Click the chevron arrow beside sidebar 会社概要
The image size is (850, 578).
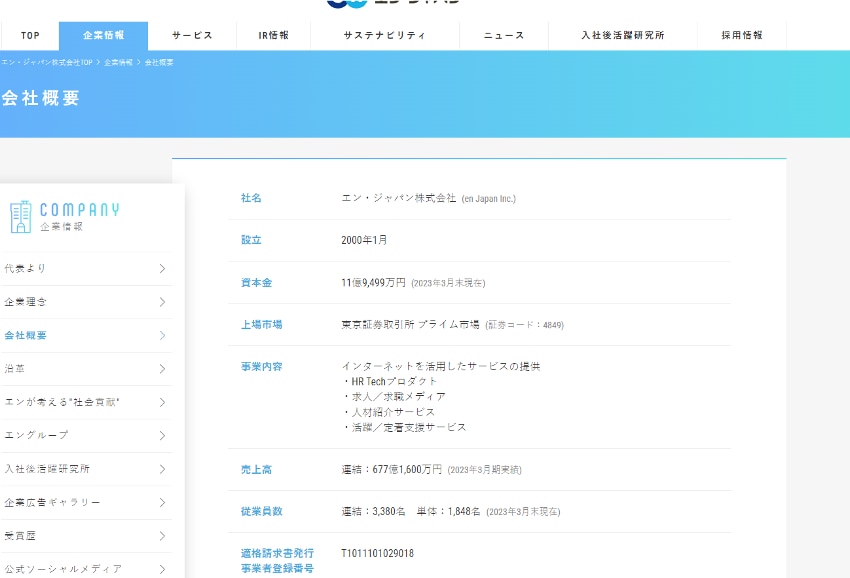[162, 336]
